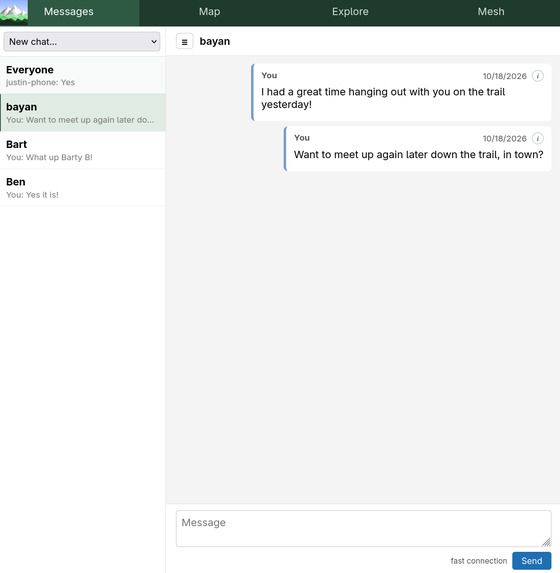Show info for the 'Want to meet up' message
560x573 pixels.
[537, 138]
